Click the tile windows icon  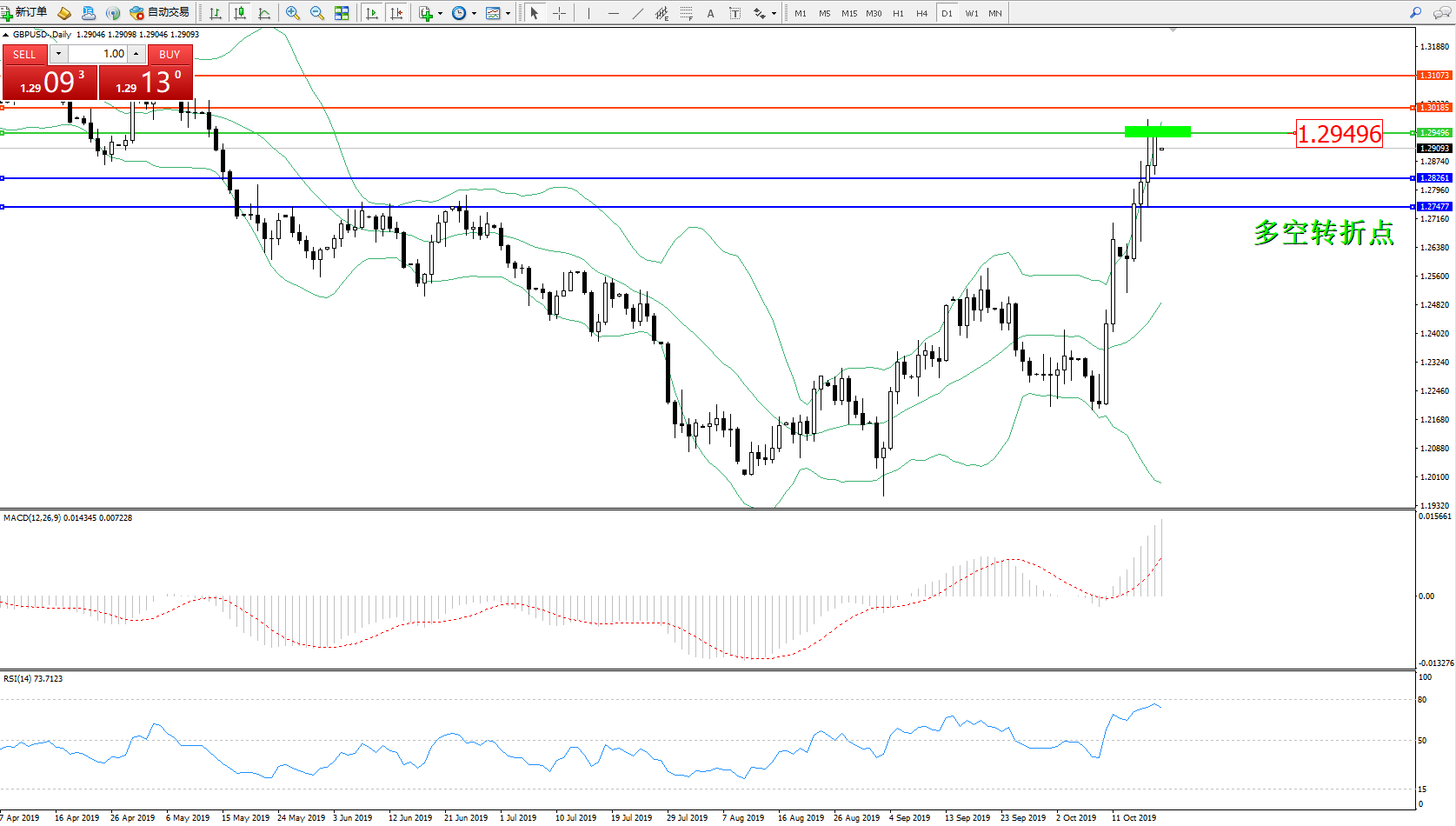click(342, 13)
